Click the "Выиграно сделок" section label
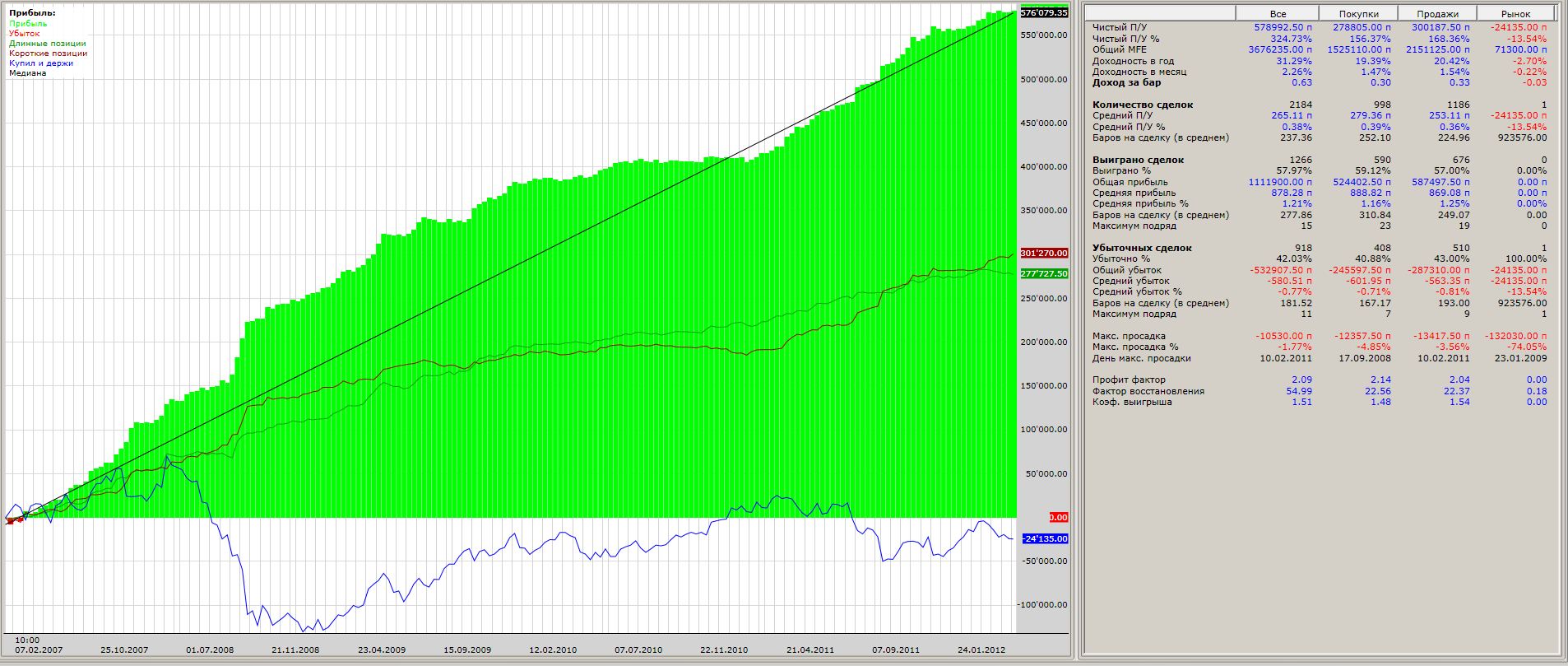 pyautogui.click(x=1137, y=160)
